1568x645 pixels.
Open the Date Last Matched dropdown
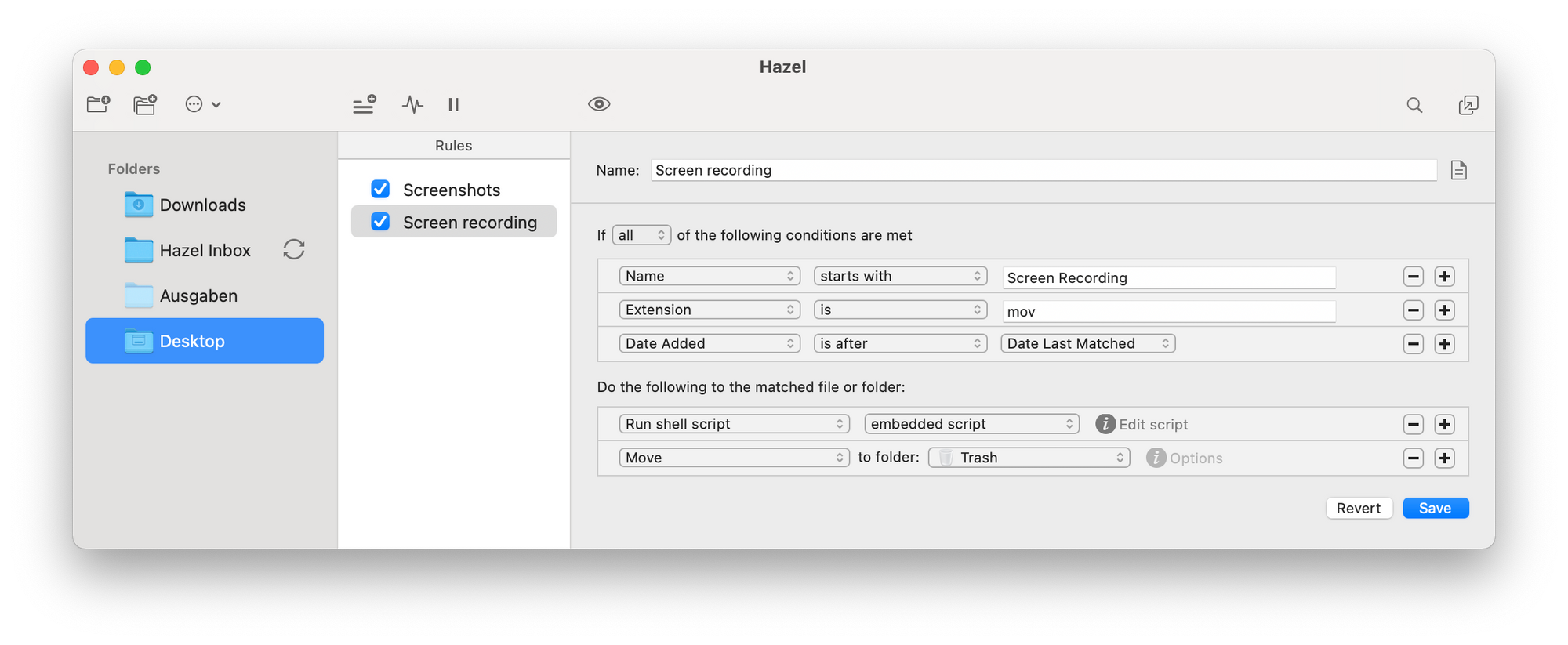click(x=1088, y=343)
